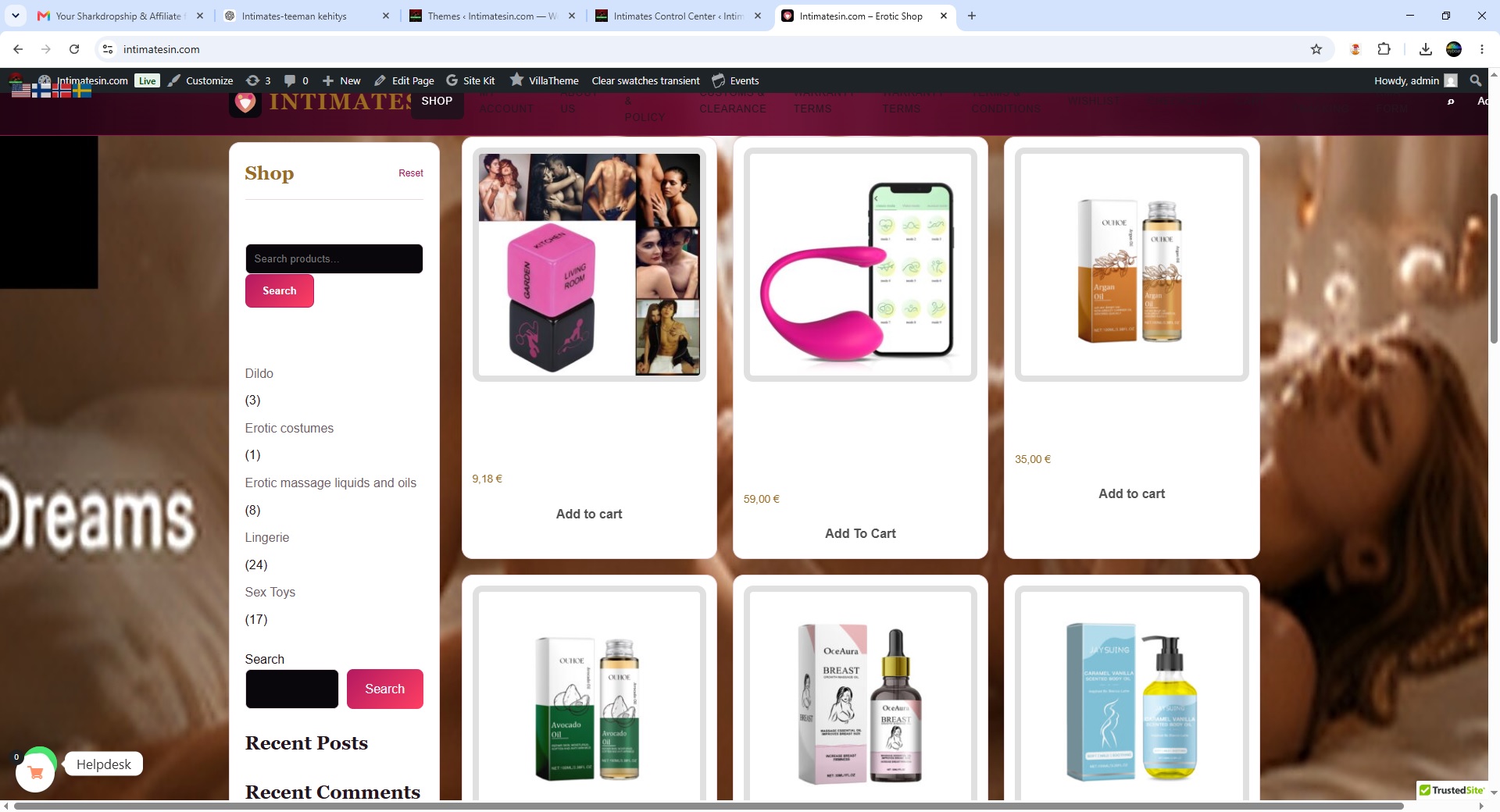Open the Extensions puzzle icon
The width and height of the screenshot is (1500, 812).
pyautogui.click(x=1384, y=49)
